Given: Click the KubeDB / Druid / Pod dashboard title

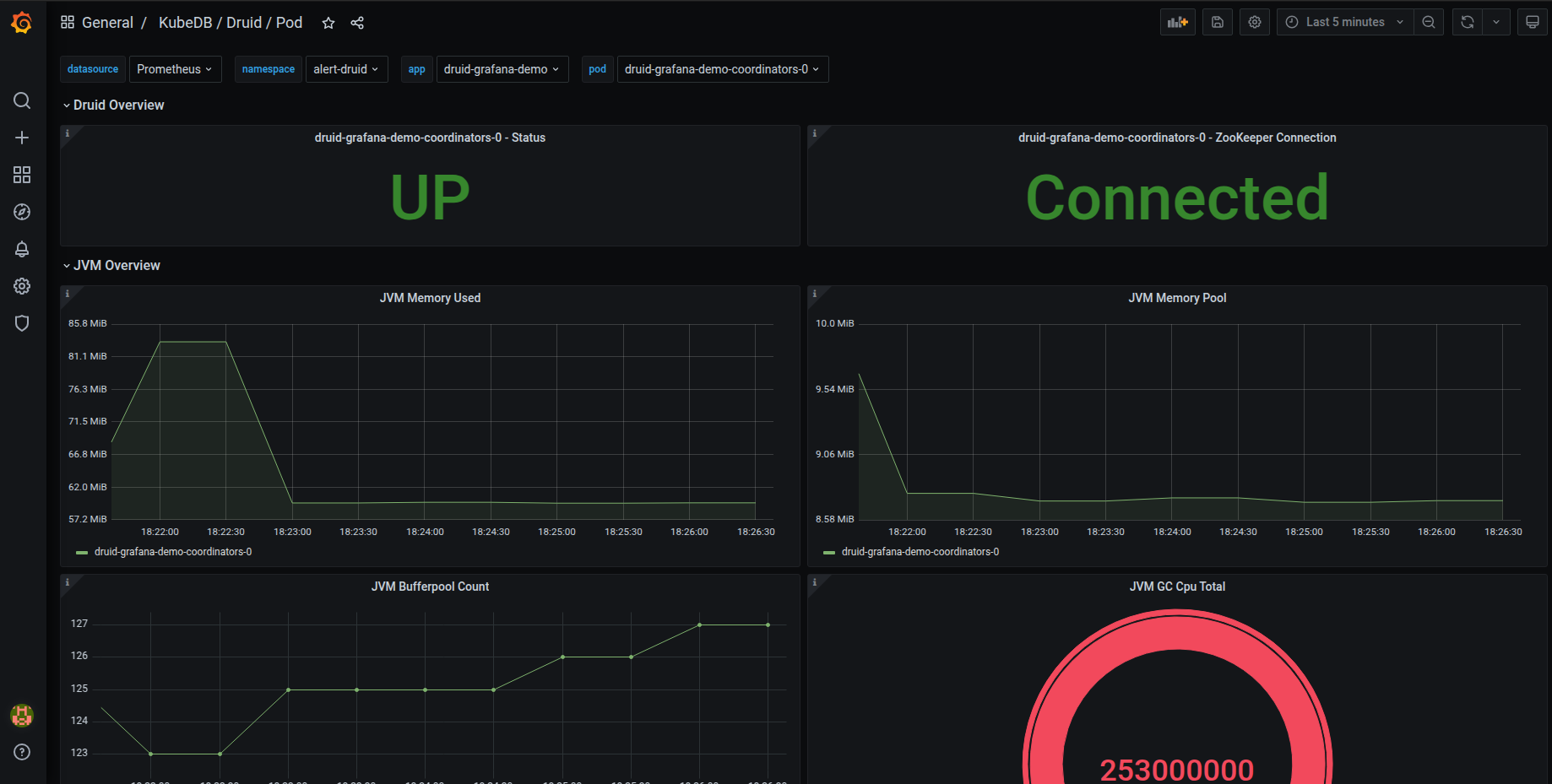Looking at the screenshot, I should (x=231, y=23).
